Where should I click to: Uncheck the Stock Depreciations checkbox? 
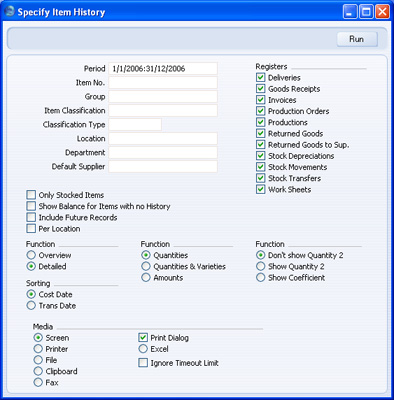[x=260, y=156]
